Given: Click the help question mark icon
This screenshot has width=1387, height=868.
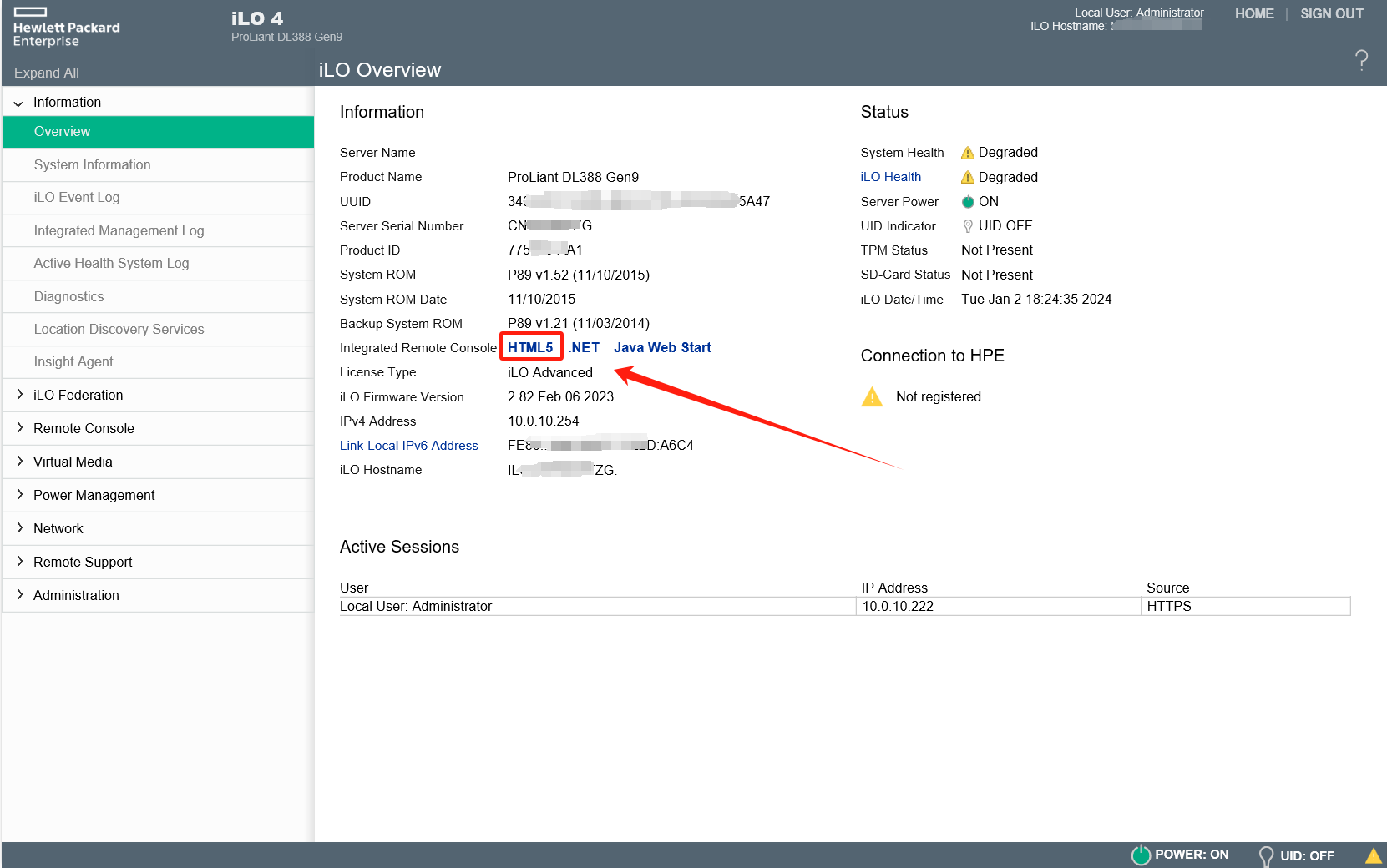Looking at the screenshot, I should tap(1361, 60).
